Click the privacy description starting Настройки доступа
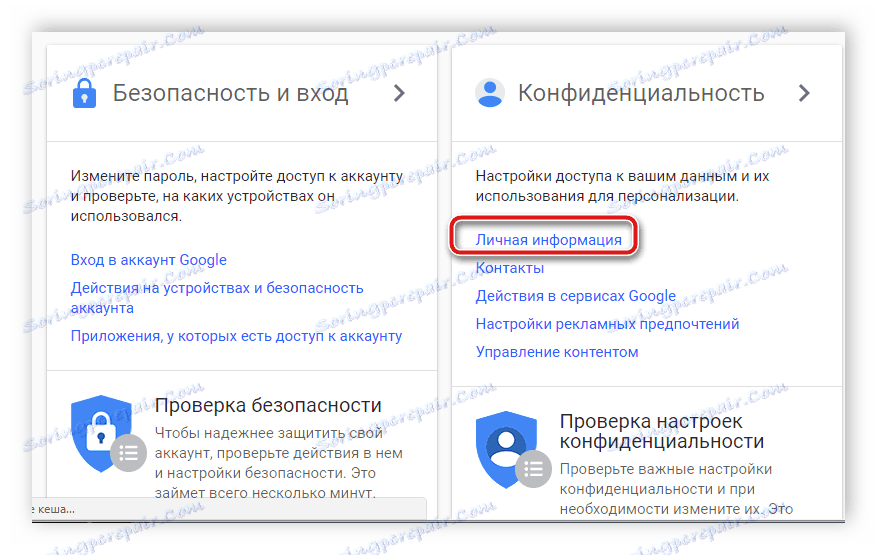 tap(623, 186)
